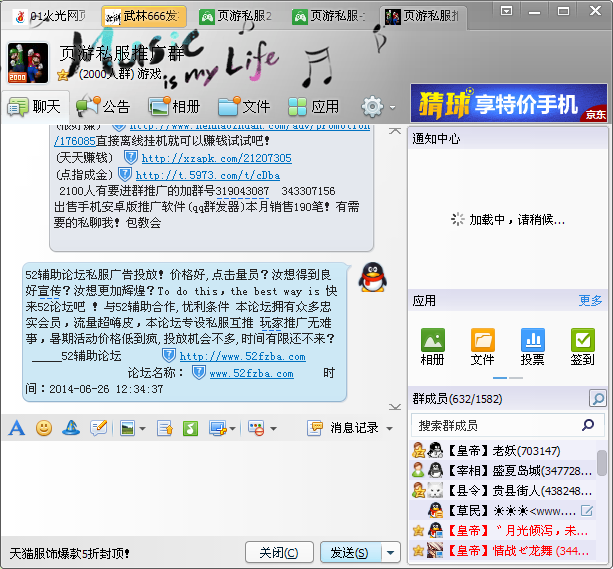613x569 pixels.
Task: Click the edit card icon on the 草民 row
Action: coord(586,511)
